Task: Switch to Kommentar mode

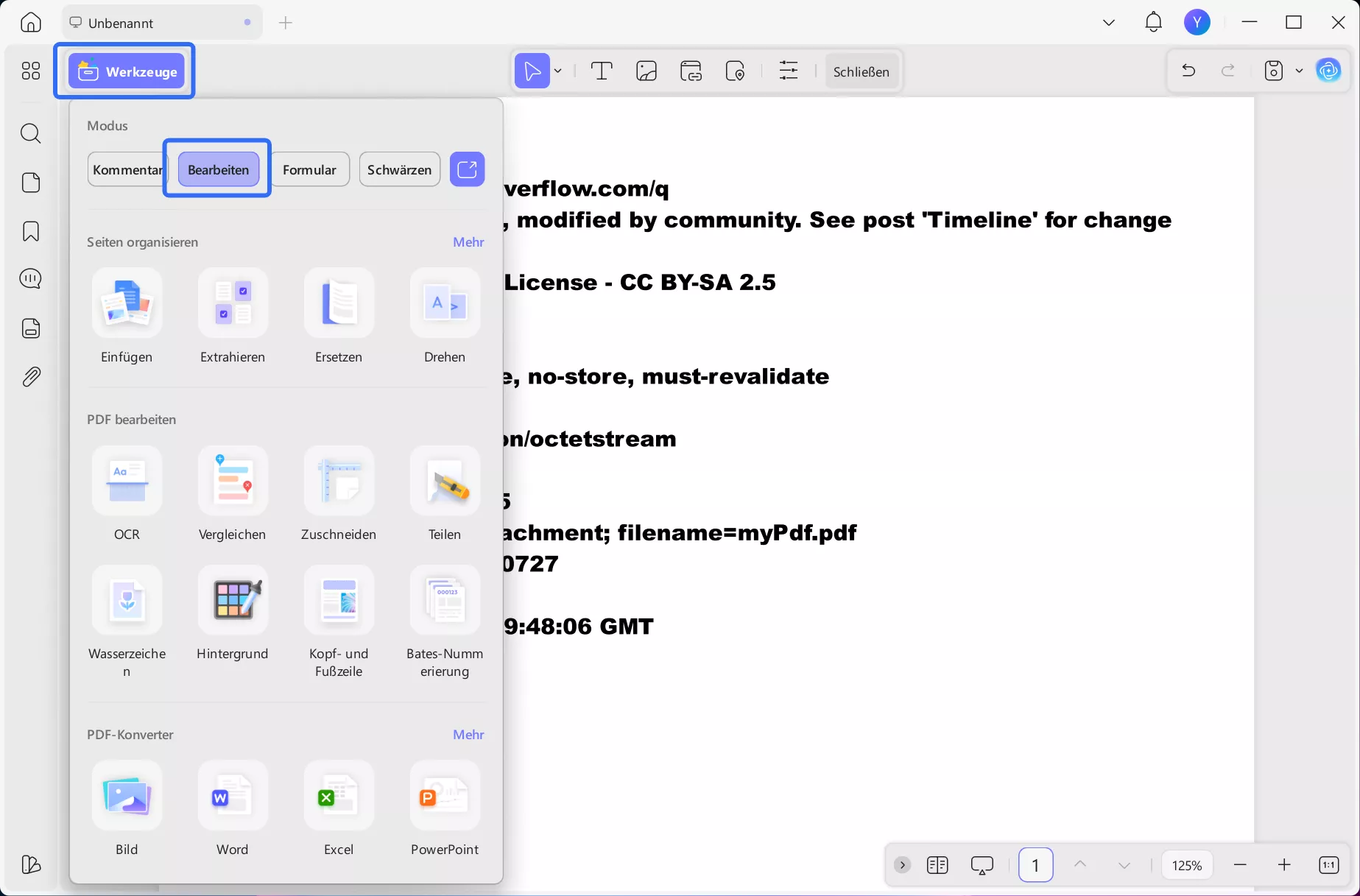Action: click(x=127, y=169)
